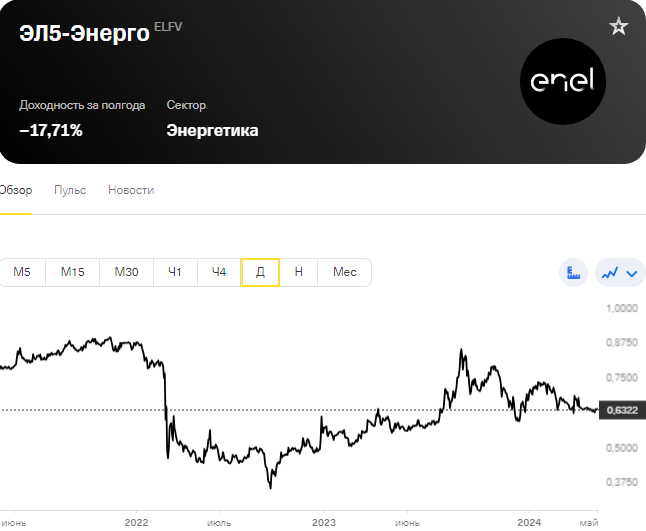Screen dimensions: 646x531
Task: Click the 0,6322 current price label
Action: coord(622,410)
